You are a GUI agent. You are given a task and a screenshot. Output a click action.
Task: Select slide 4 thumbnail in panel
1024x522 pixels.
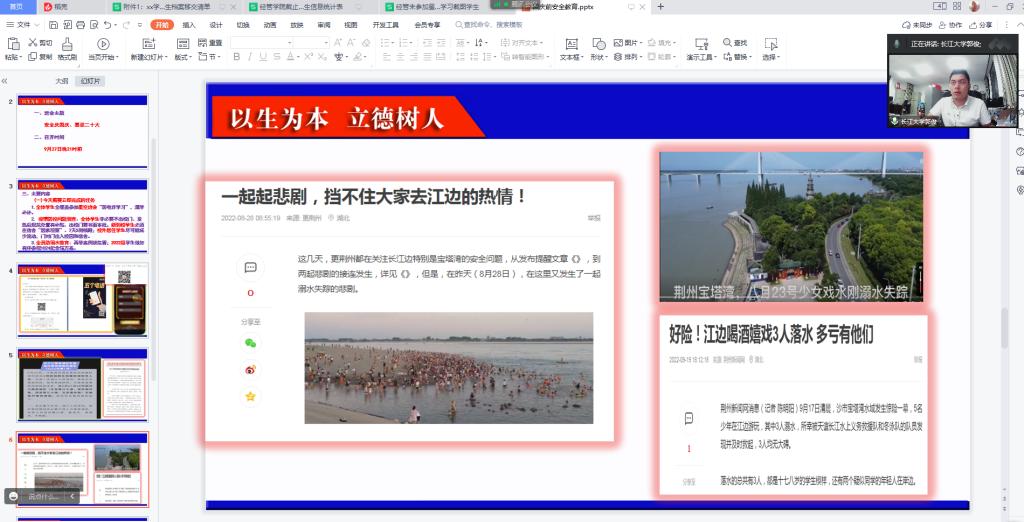coord(83,299)
